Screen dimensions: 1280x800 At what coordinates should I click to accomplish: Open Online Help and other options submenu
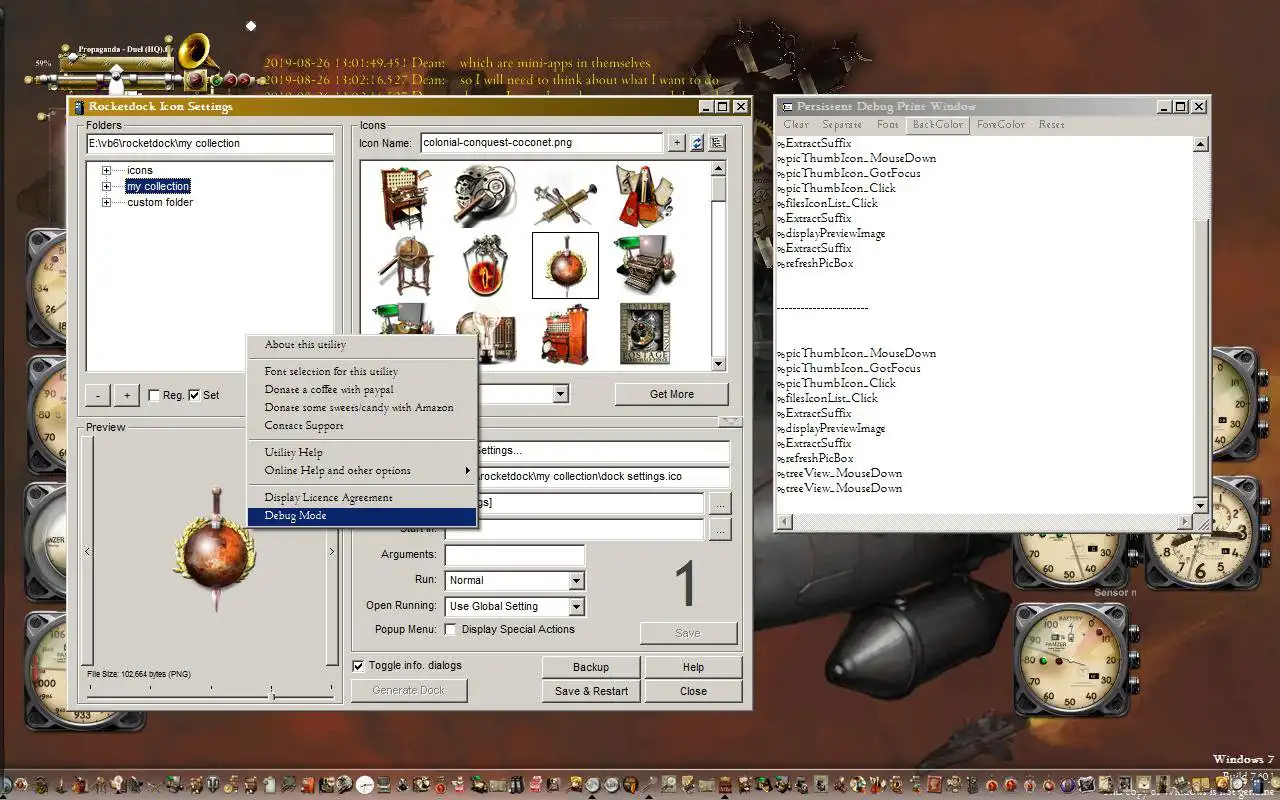pos(362,471)
